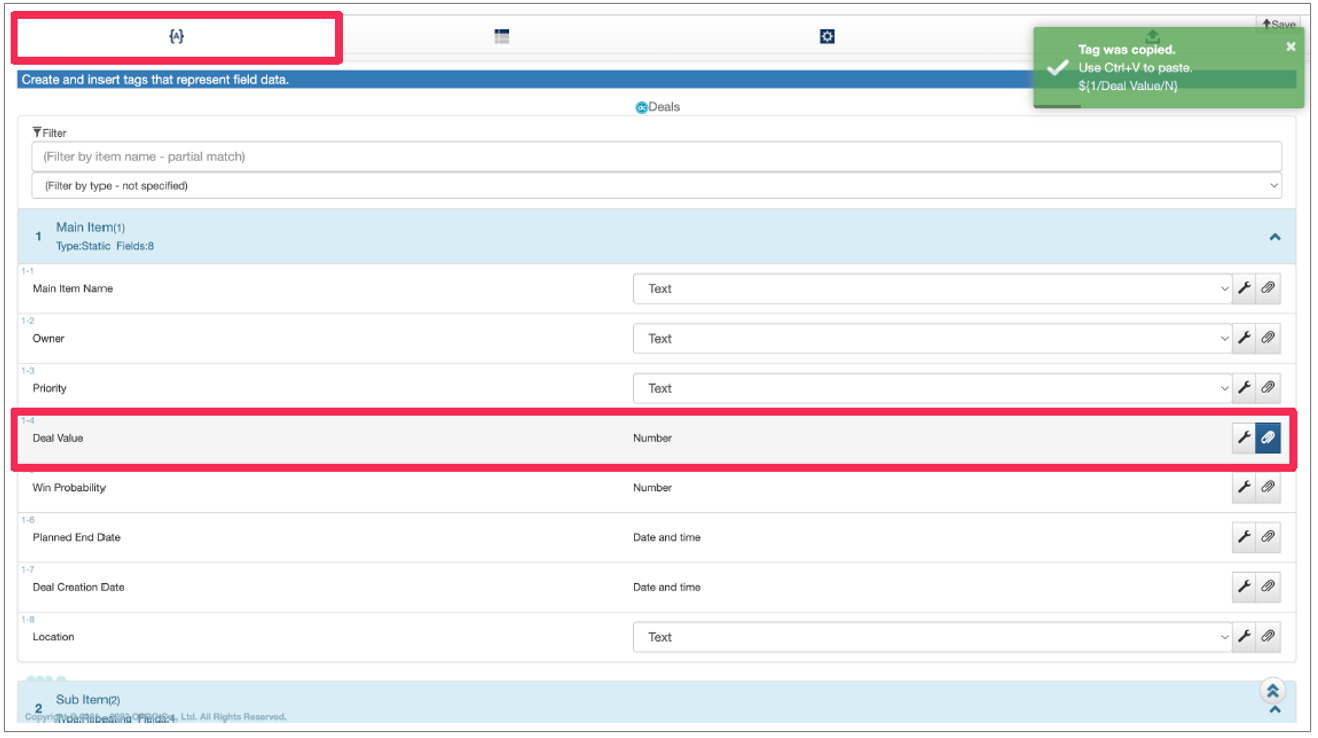Switch to the table grid tab
Screen dimensions: 1318x738
pyautogui.click(x=502, y=37)
